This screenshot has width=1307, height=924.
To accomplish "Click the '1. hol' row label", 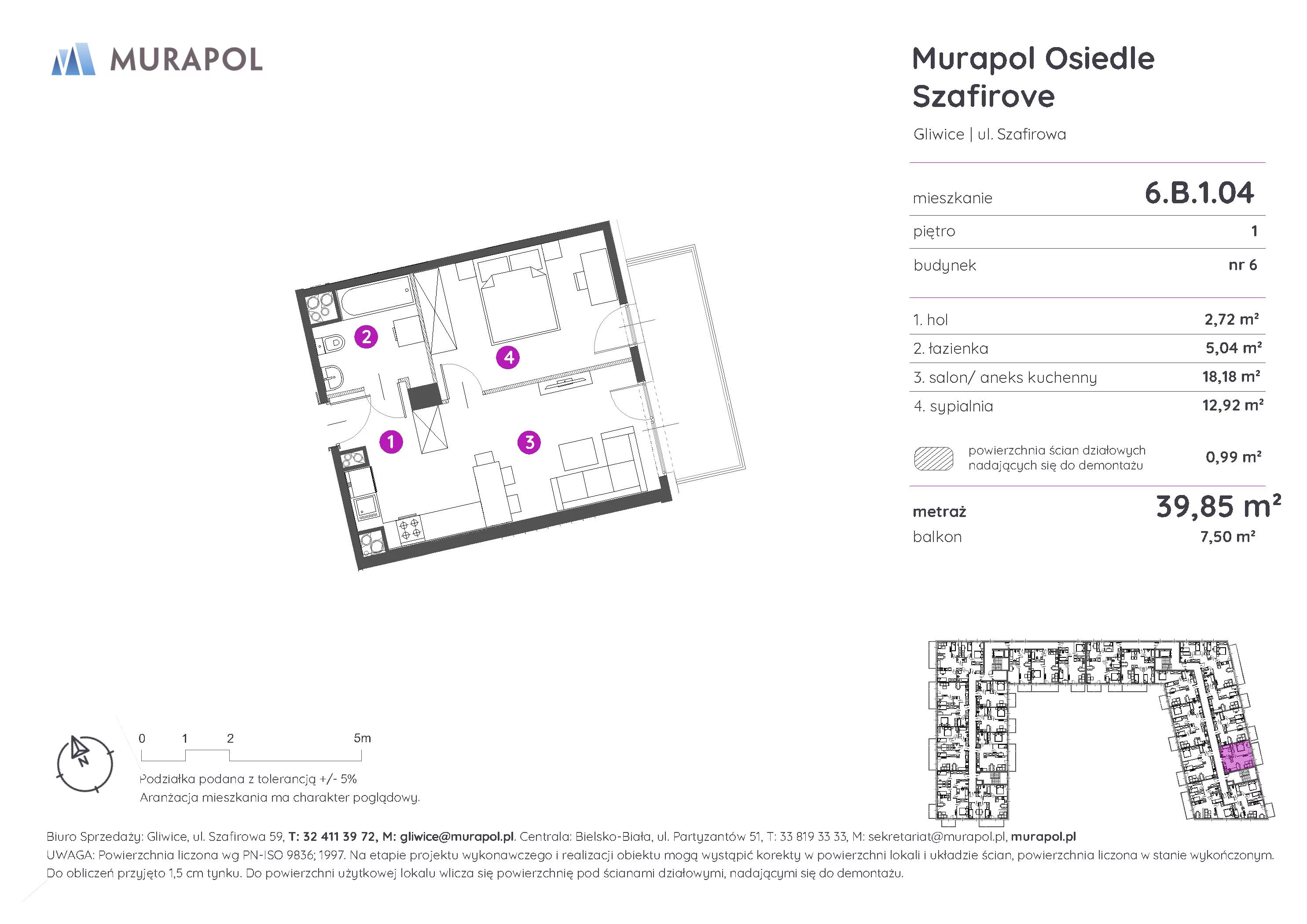I will (x=930, y=320).
